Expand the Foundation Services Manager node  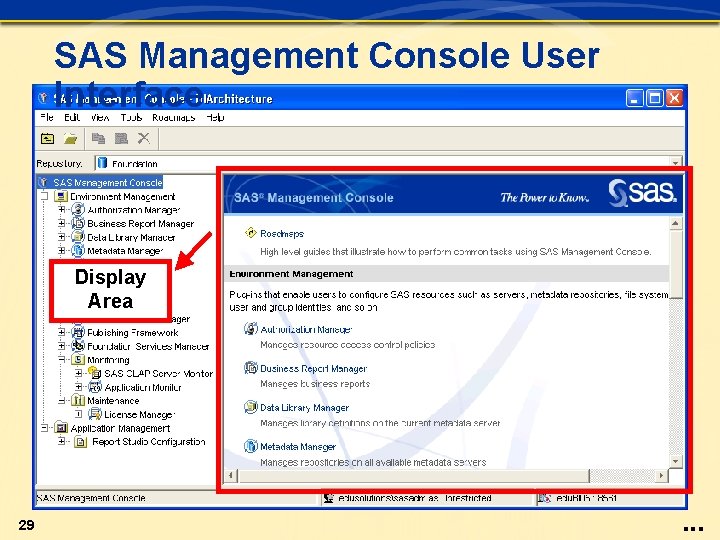point(62,345)
